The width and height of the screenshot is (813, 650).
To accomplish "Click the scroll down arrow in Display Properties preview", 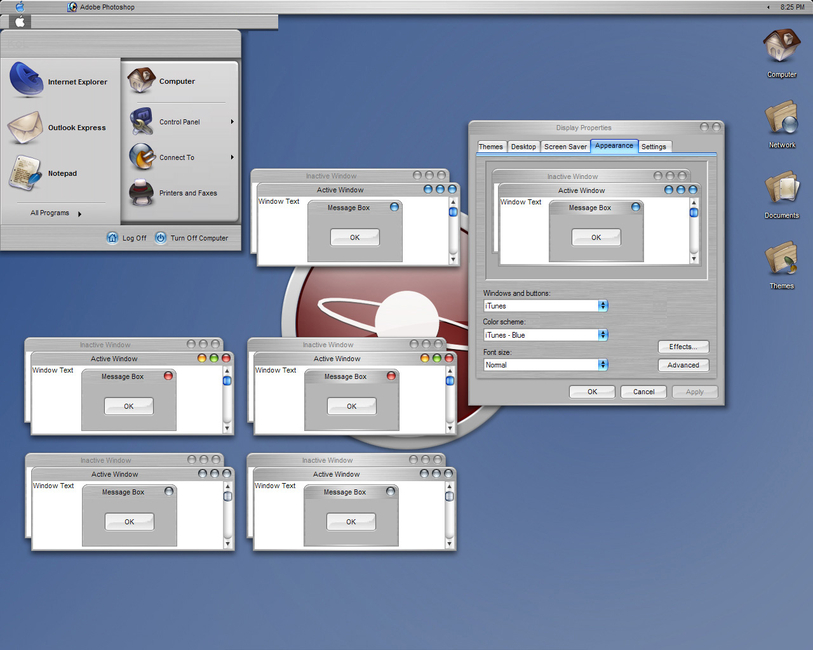I will (694, 258).
